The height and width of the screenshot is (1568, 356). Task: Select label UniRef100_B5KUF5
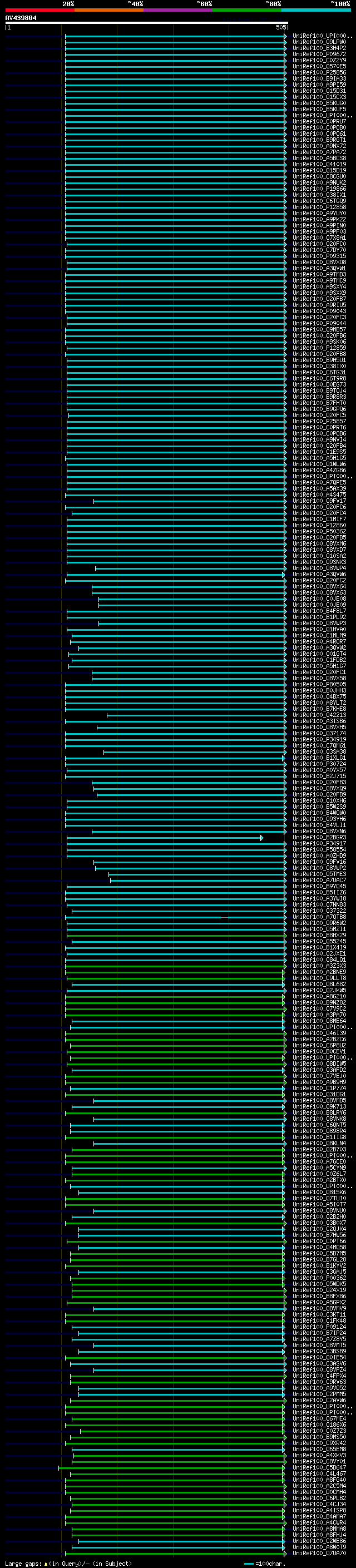tap(319, 110)
